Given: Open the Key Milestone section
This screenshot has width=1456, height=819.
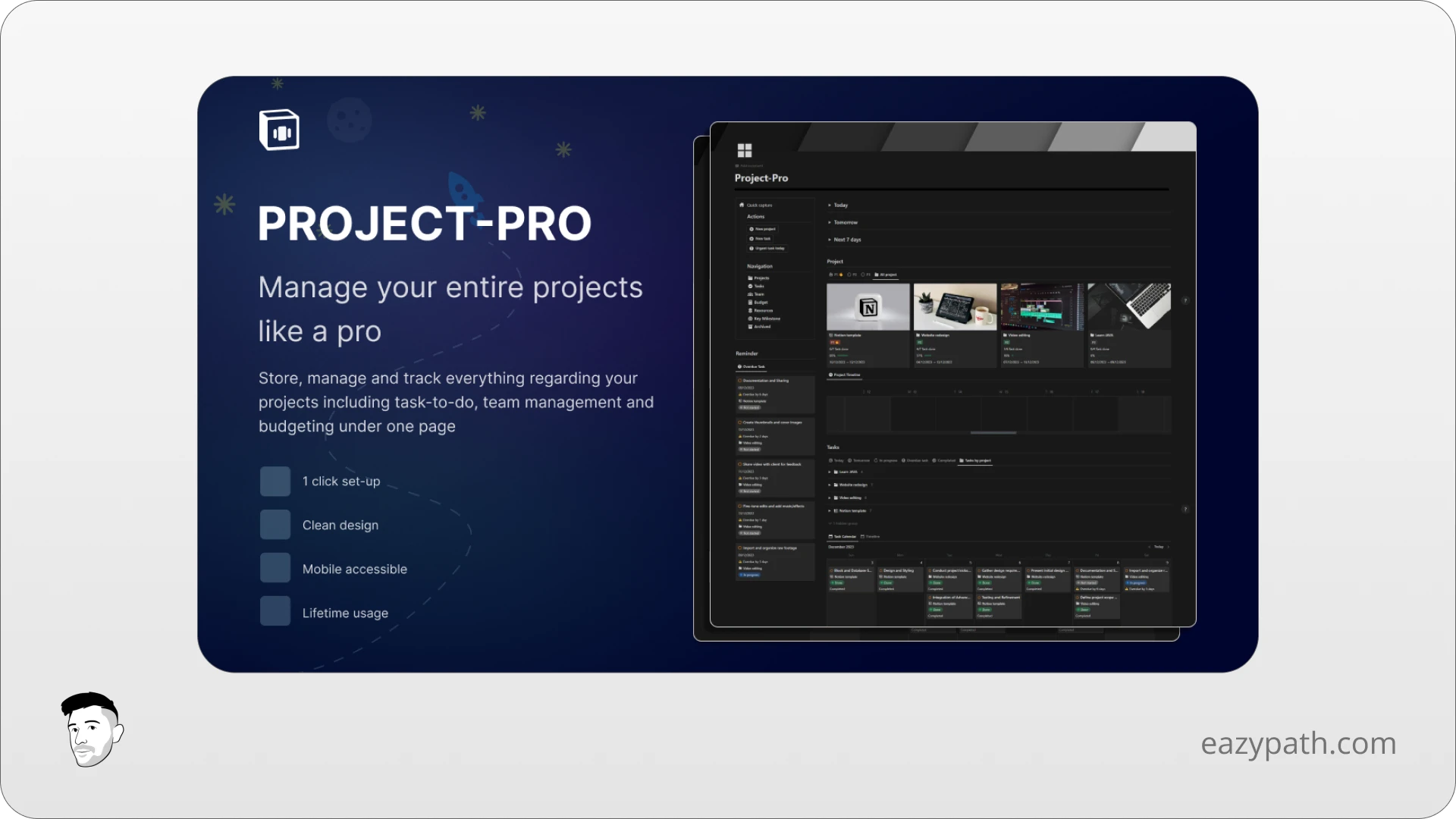Looking at the screenshot, I should pyautogui.click(x=766, y=318).
